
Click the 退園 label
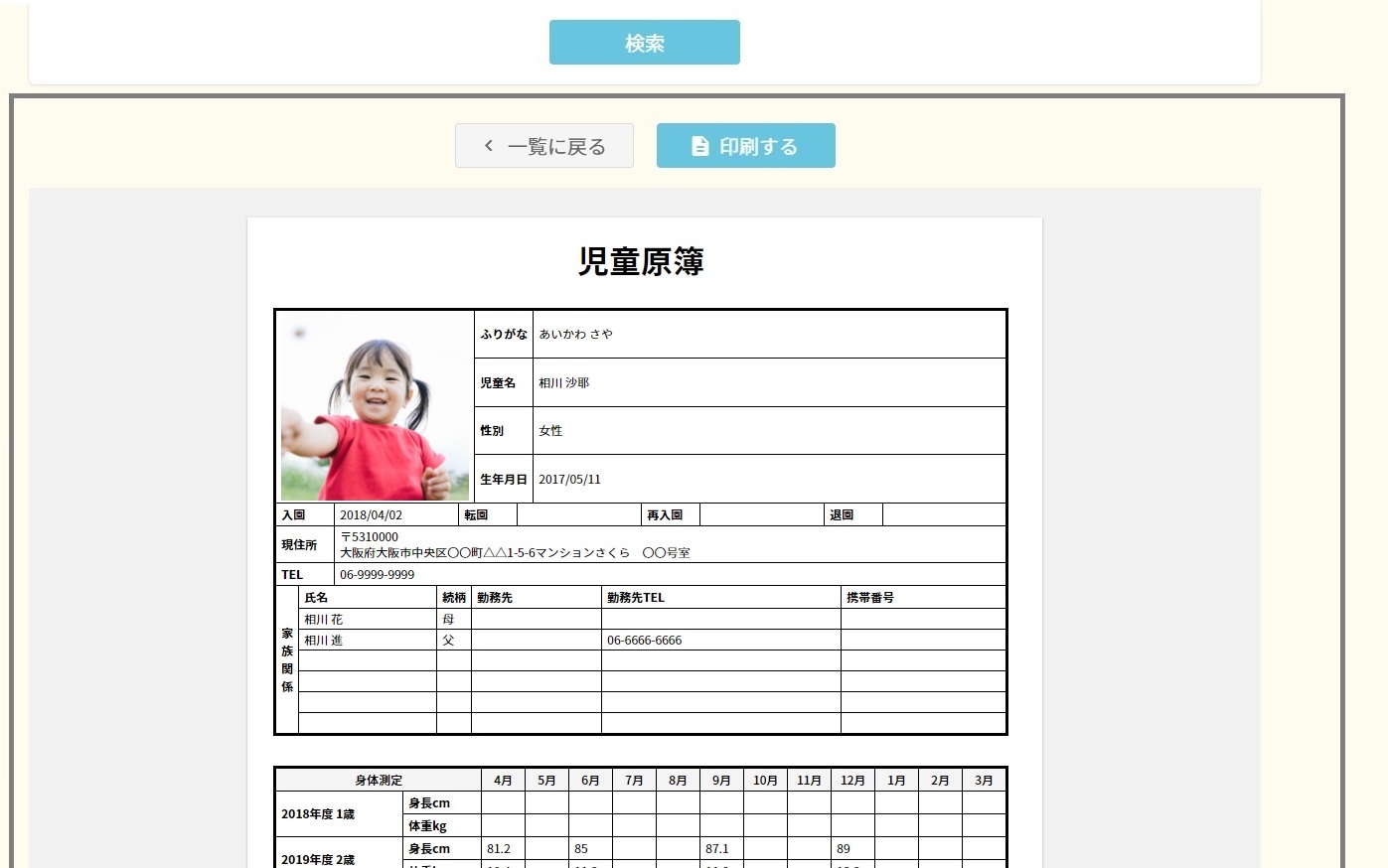click(842, 514)
